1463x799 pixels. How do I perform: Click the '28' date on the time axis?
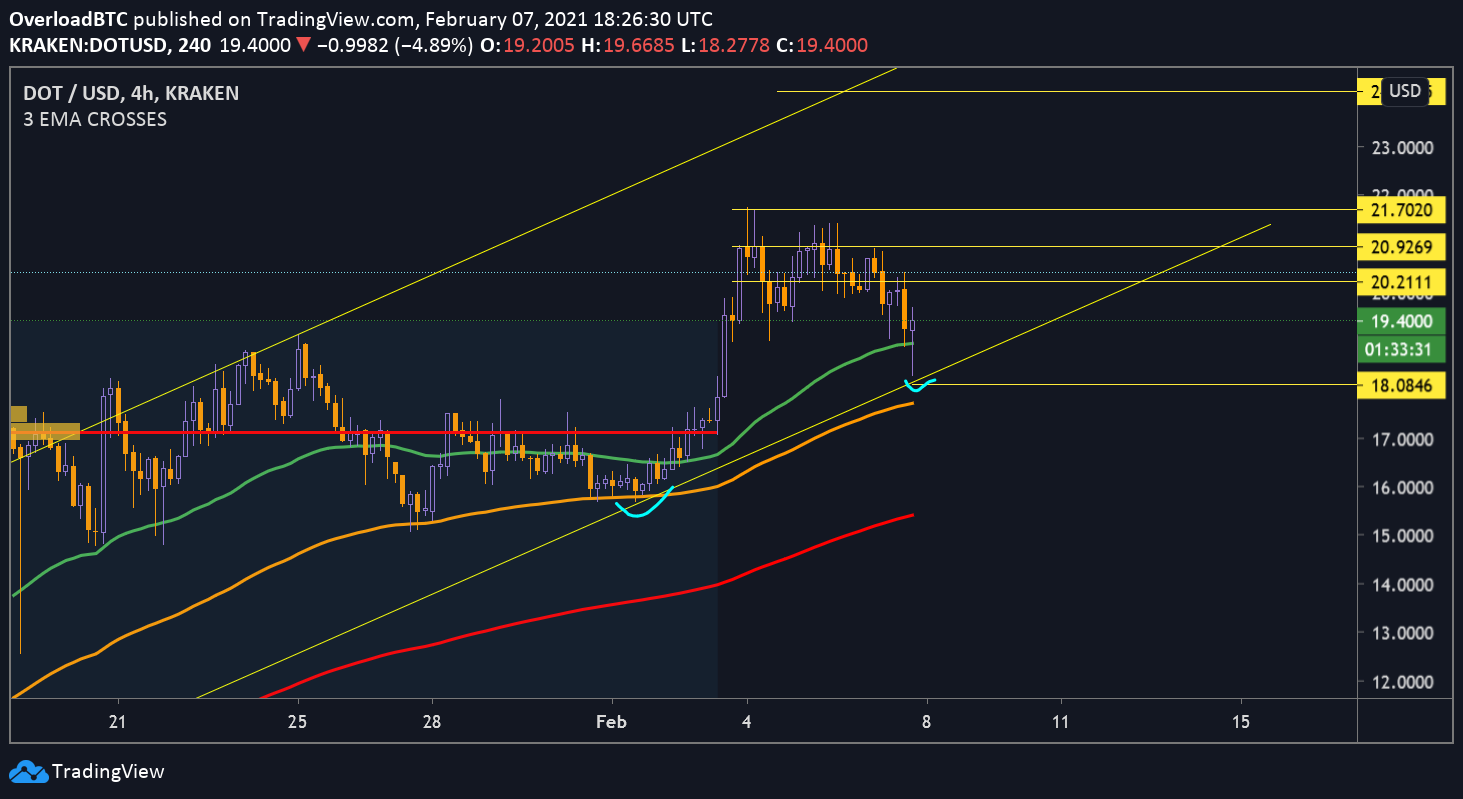pyautogui.click(x=432, y=722)
